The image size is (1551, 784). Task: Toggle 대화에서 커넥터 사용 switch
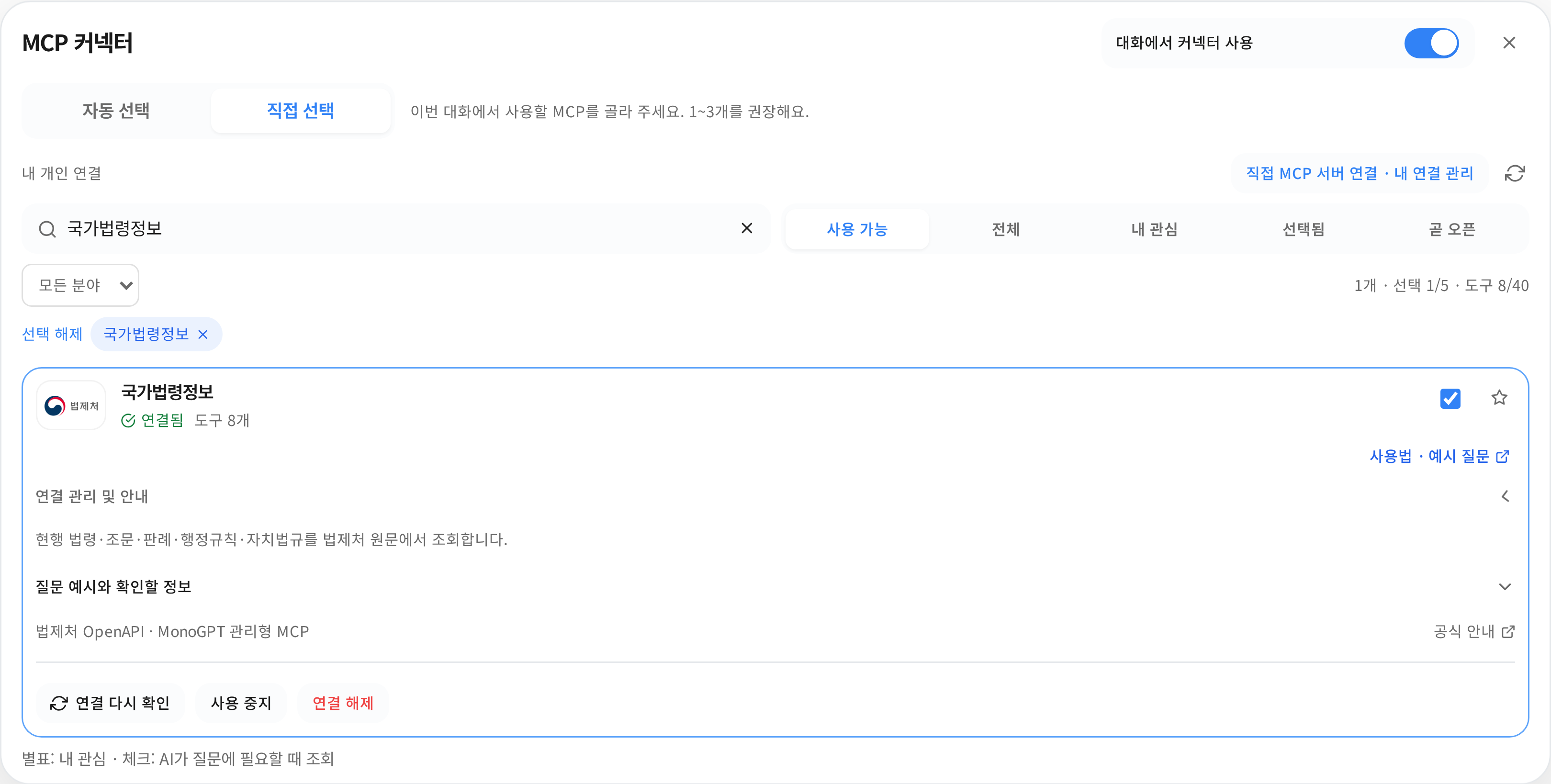1431,44
